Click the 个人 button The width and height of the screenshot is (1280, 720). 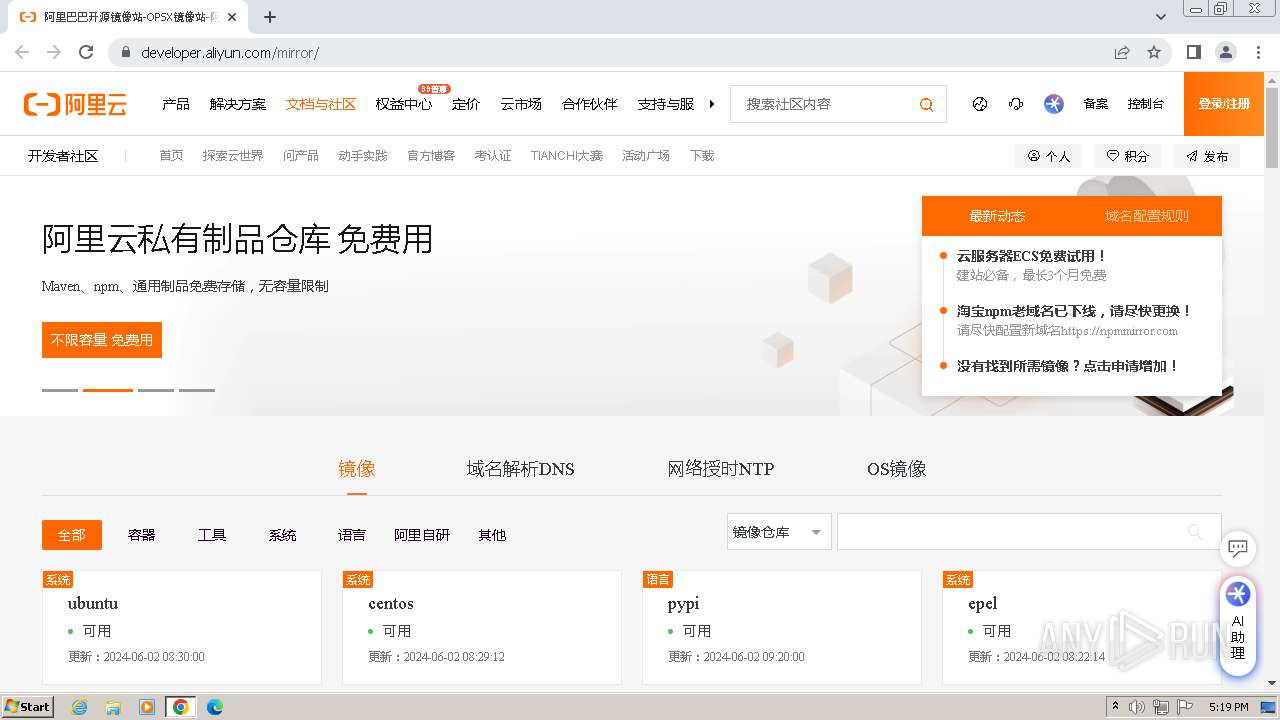1048,156
